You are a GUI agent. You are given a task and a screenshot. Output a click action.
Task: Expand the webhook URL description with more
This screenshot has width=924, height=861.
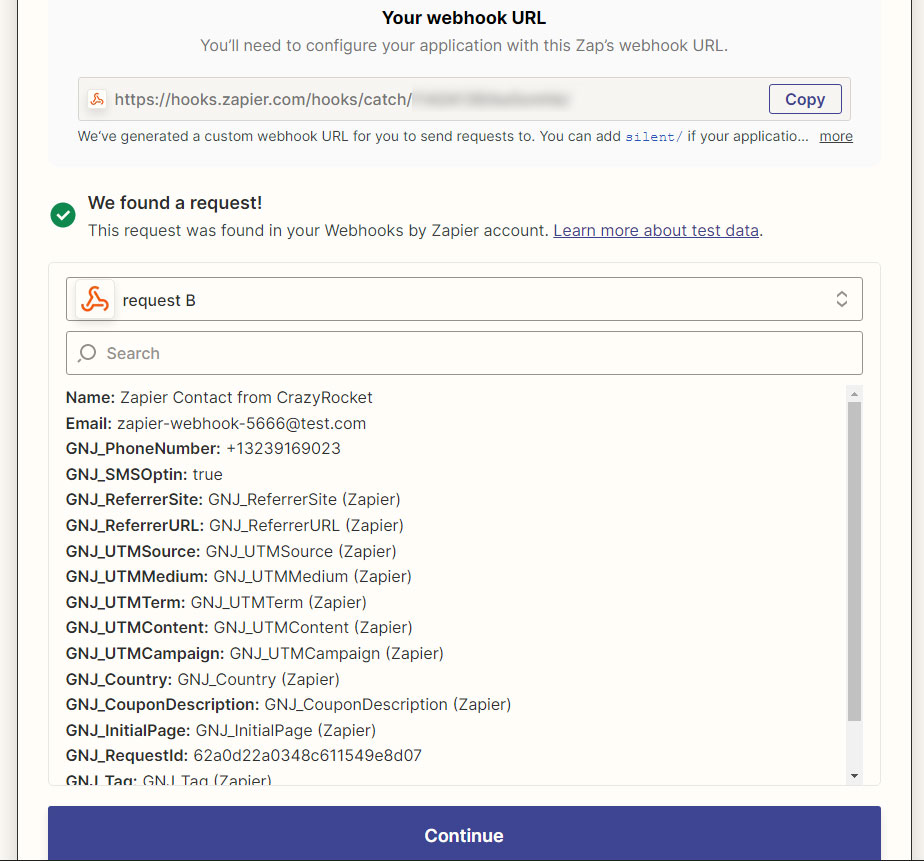(x=836, y=136)
